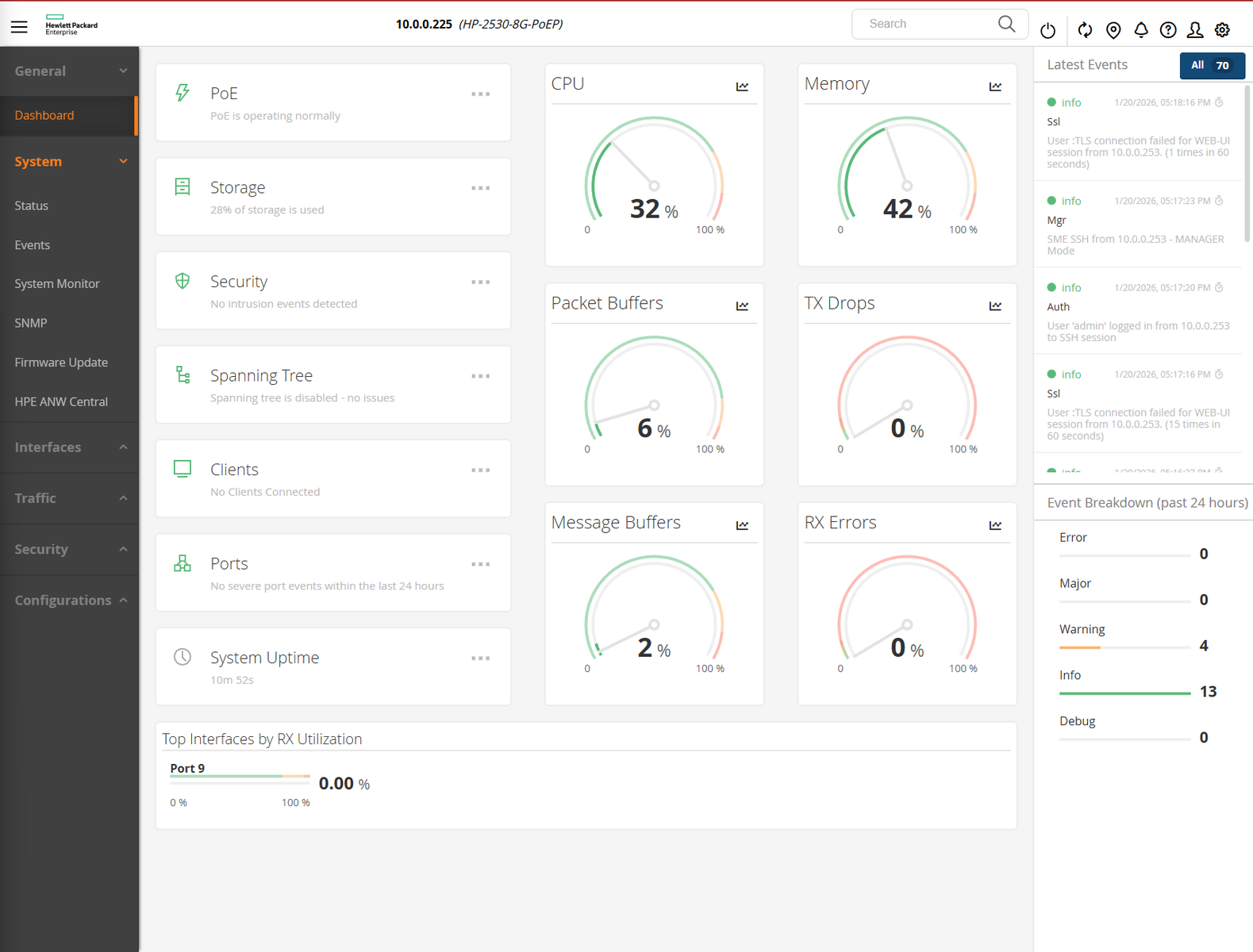
Task: Open the settings gear icon
Action: click(x=1222, y=30)
